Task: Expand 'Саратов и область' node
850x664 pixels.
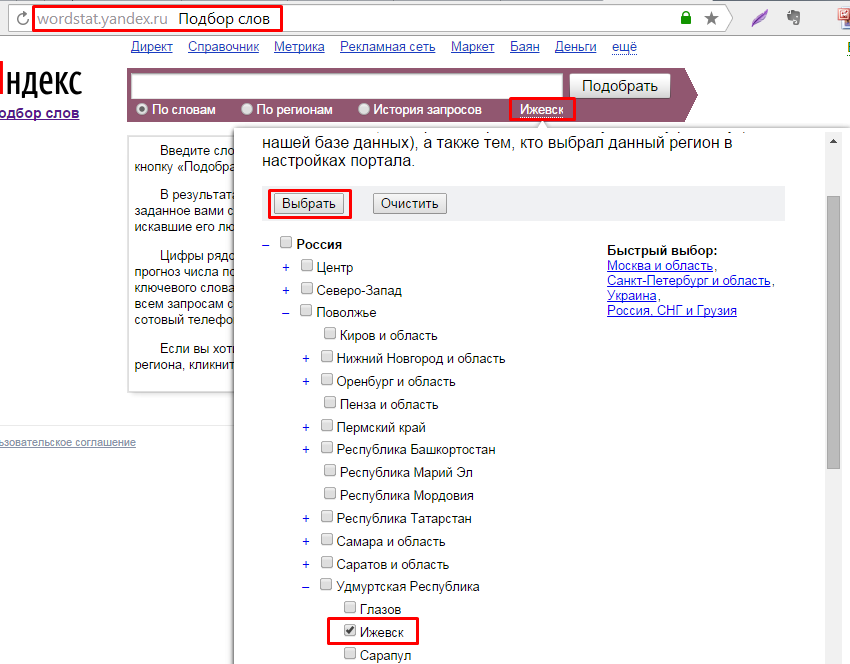Action: tap(306, 565)
